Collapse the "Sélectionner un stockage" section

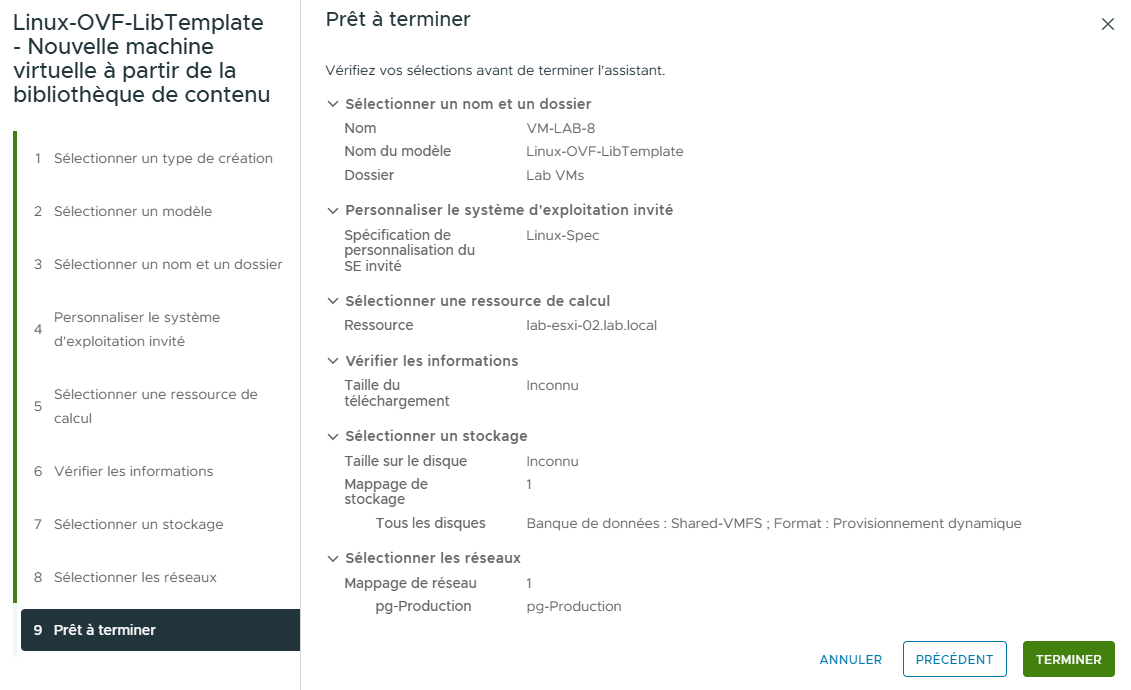point(331,436)
